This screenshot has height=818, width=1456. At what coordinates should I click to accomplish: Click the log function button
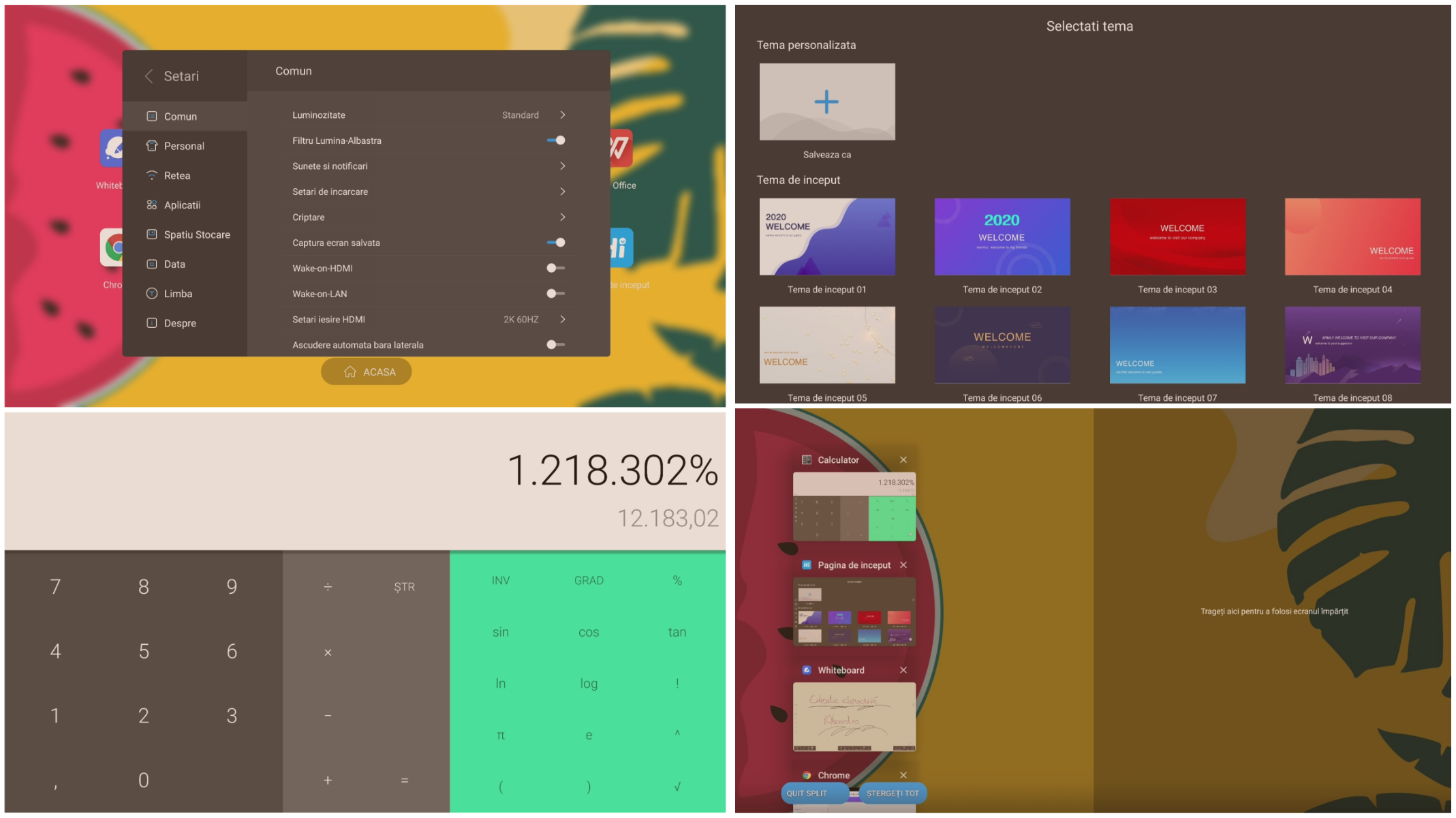[588, 682]
